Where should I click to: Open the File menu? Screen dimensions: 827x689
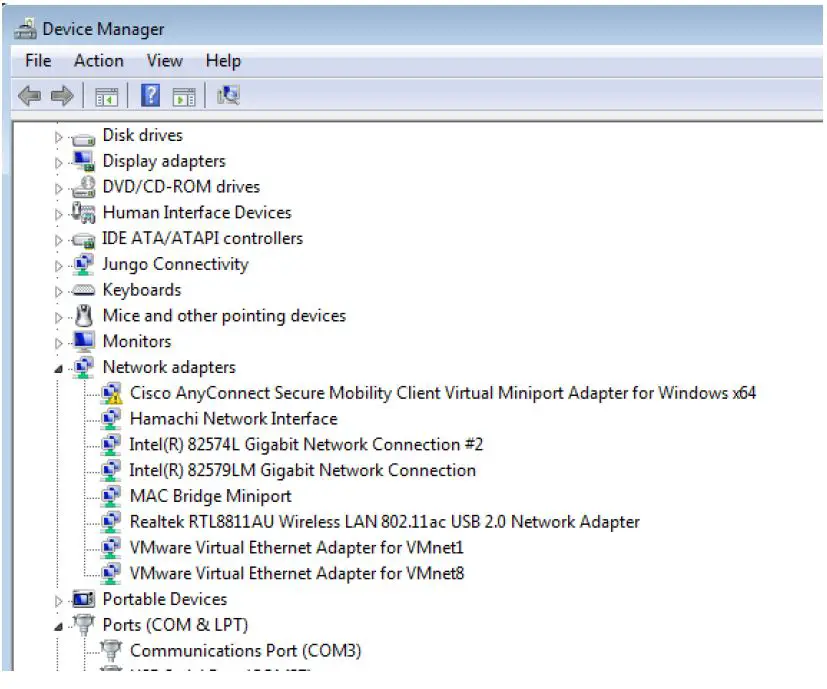(38, 61)
